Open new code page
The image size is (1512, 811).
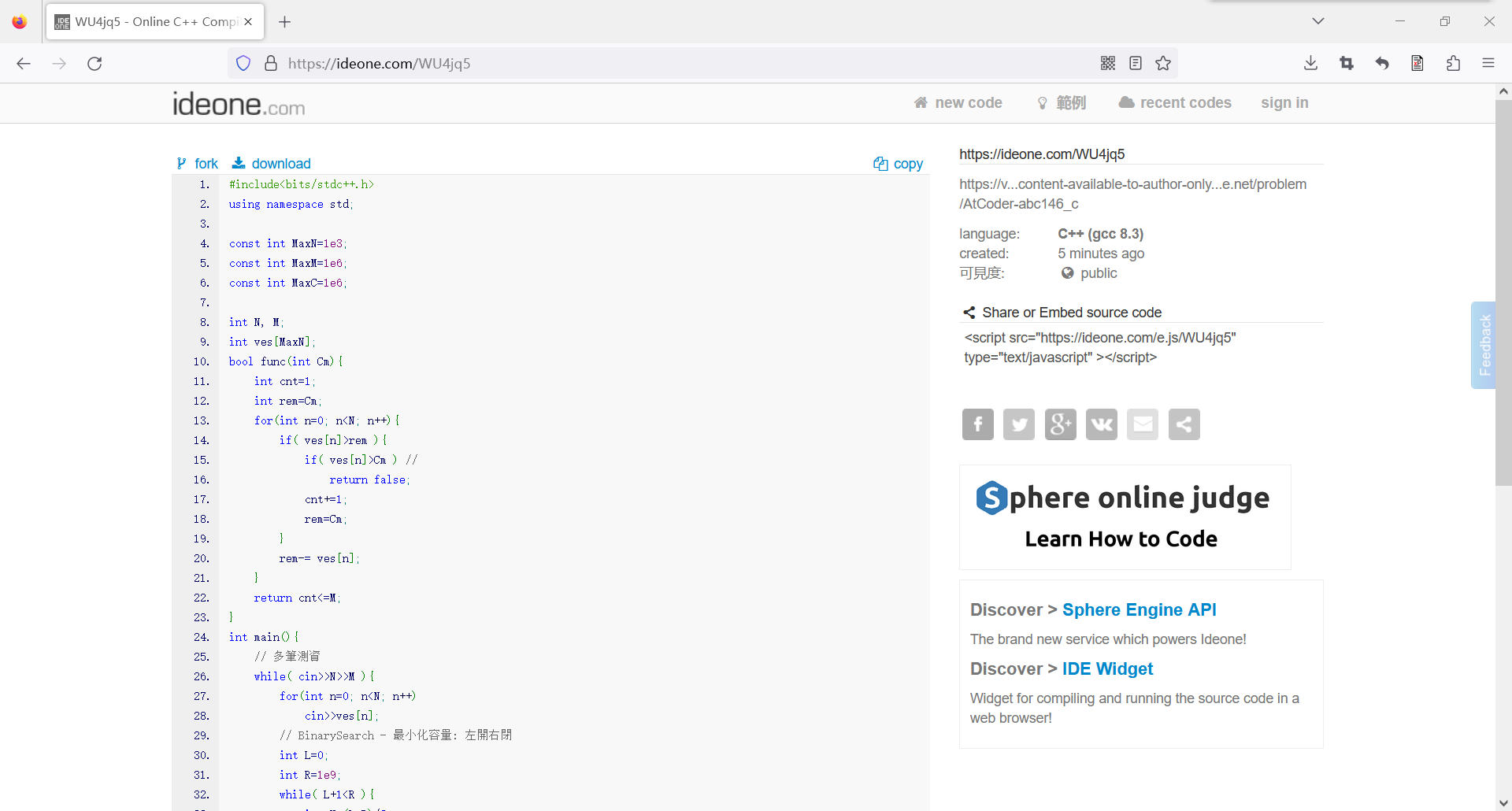point(958,103)
